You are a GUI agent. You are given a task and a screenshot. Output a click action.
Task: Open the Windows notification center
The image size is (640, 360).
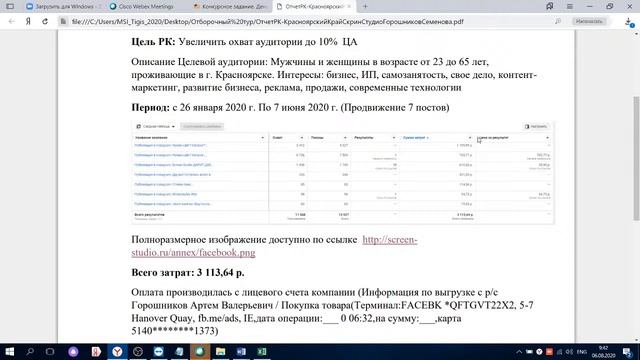click(628, 352)
